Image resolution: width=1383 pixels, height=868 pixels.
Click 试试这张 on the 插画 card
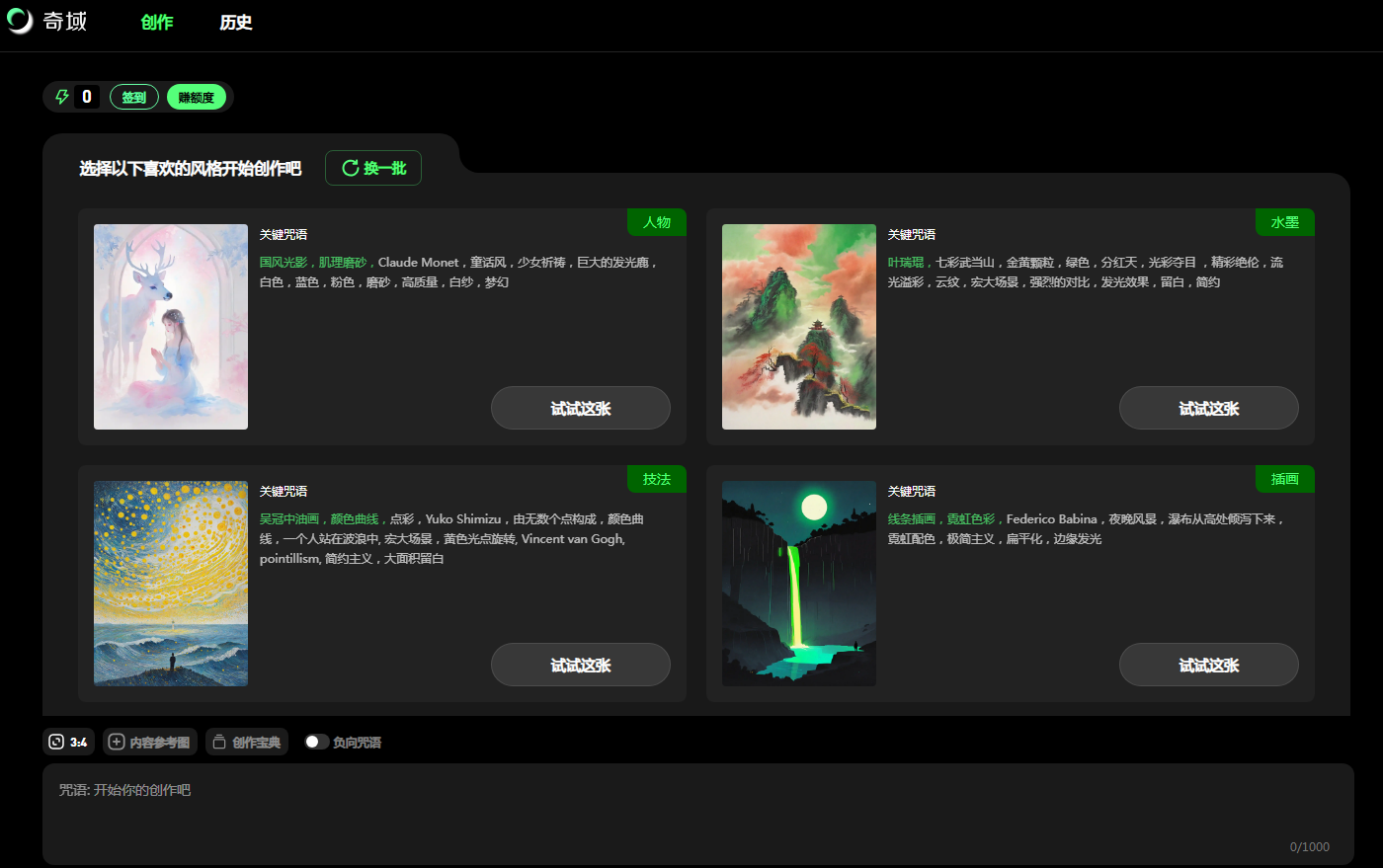pyautogui.click(x=1209, y=665)
